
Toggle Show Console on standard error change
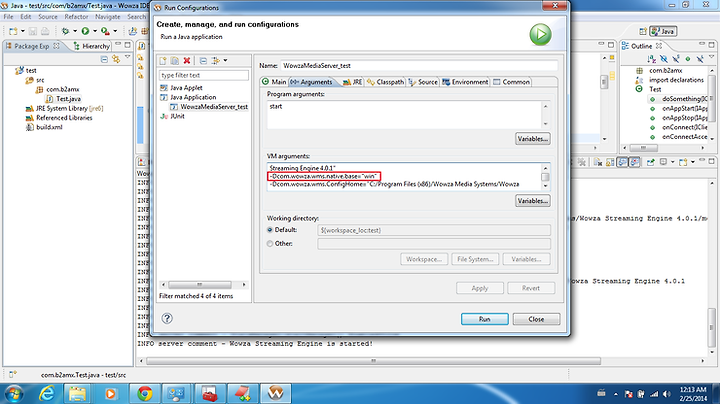[x=635, y=162]
